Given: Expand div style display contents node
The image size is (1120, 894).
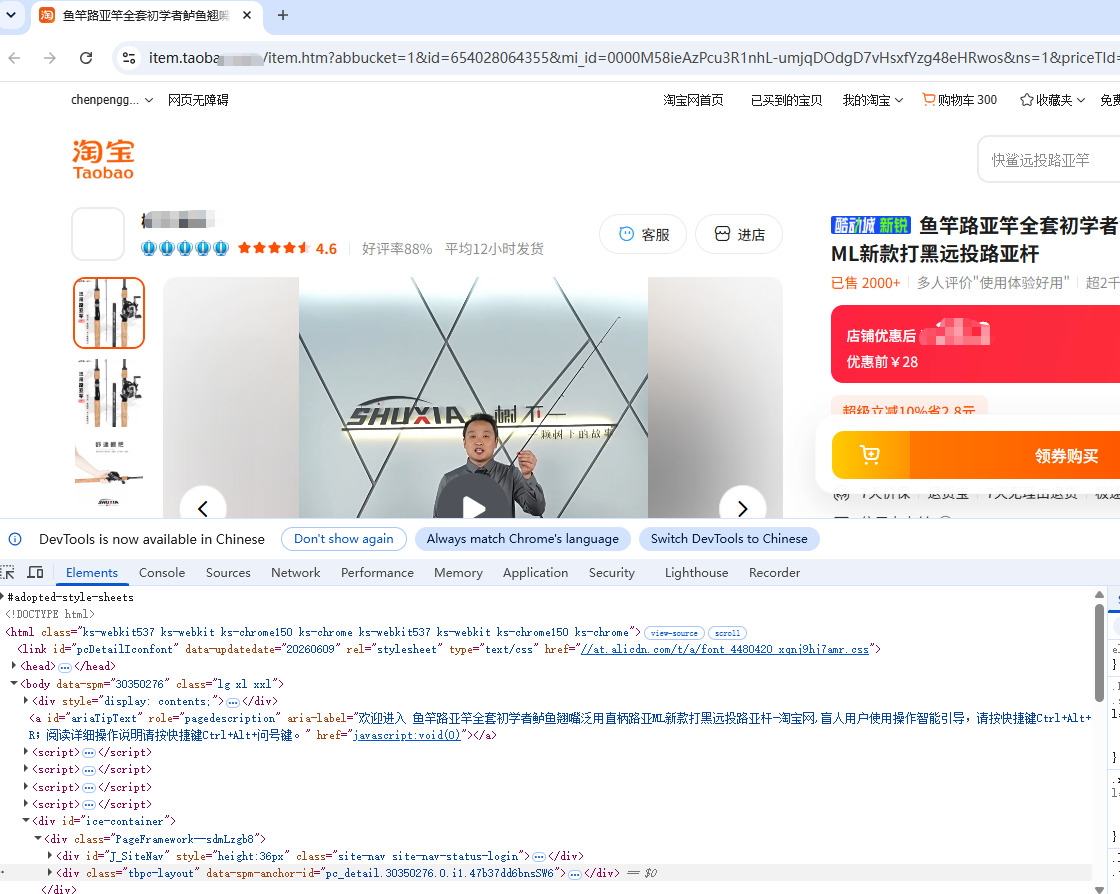Looking at the screenshot, I should click(x=26, y=701).
